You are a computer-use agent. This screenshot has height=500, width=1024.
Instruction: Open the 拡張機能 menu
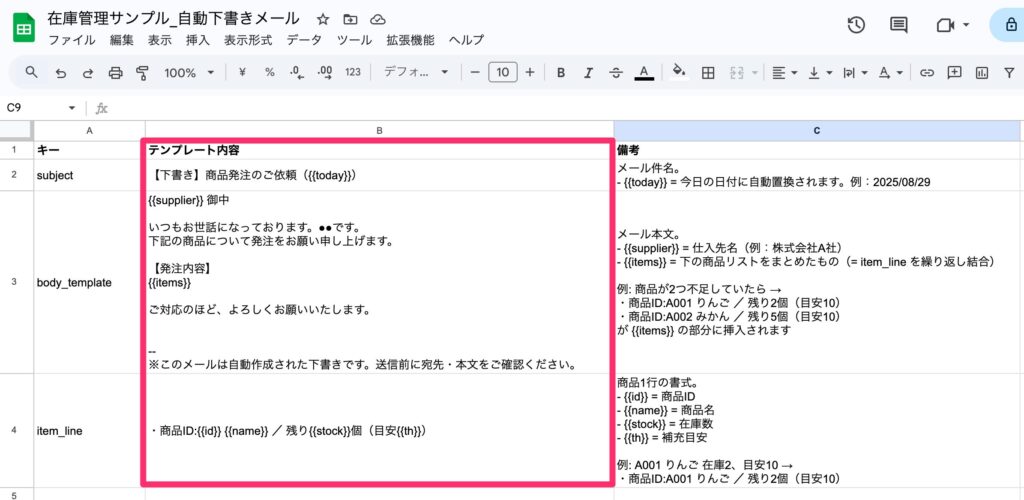click(410, 40)
